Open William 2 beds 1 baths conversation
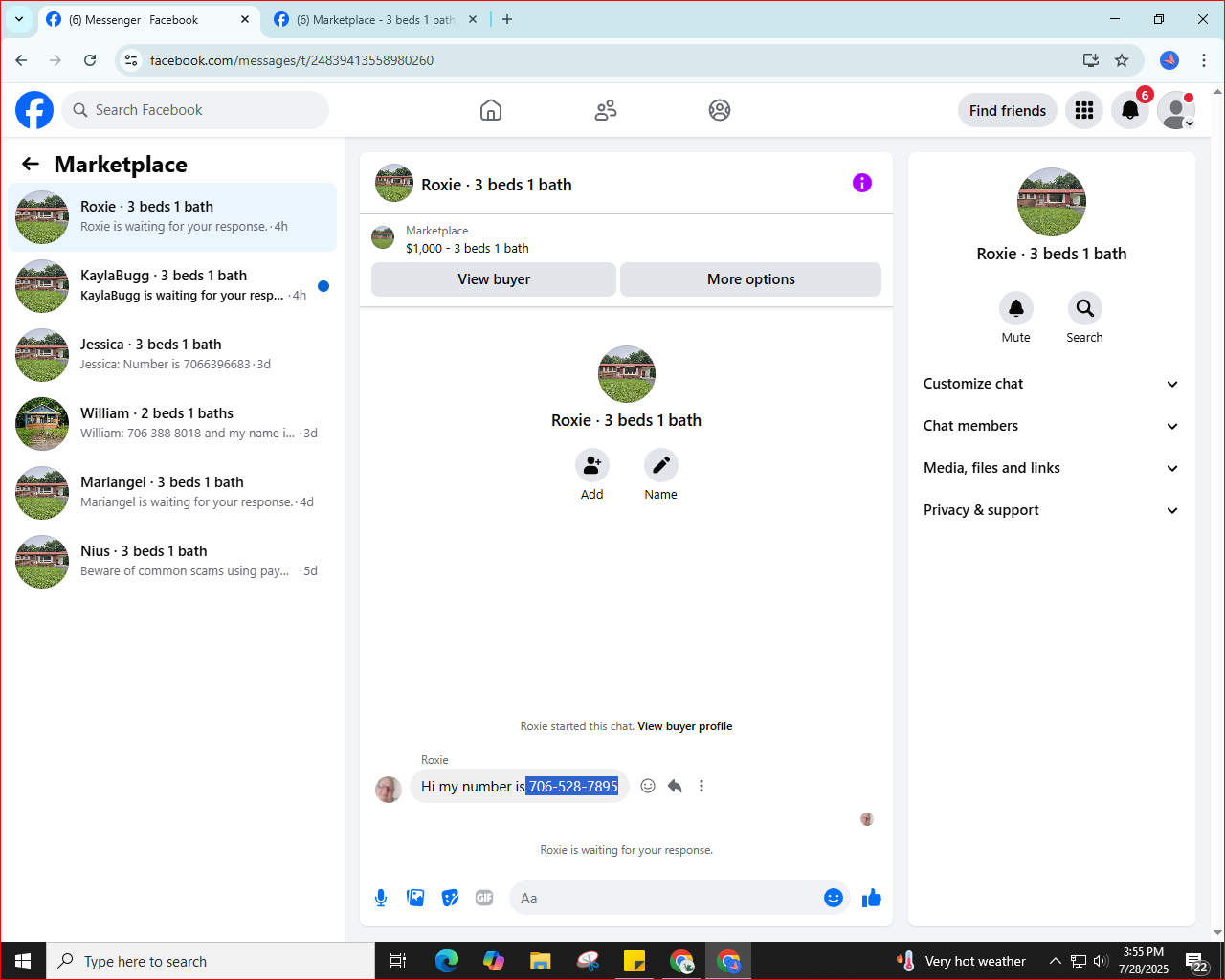The image size is (1225, 980). click(172, 424)
